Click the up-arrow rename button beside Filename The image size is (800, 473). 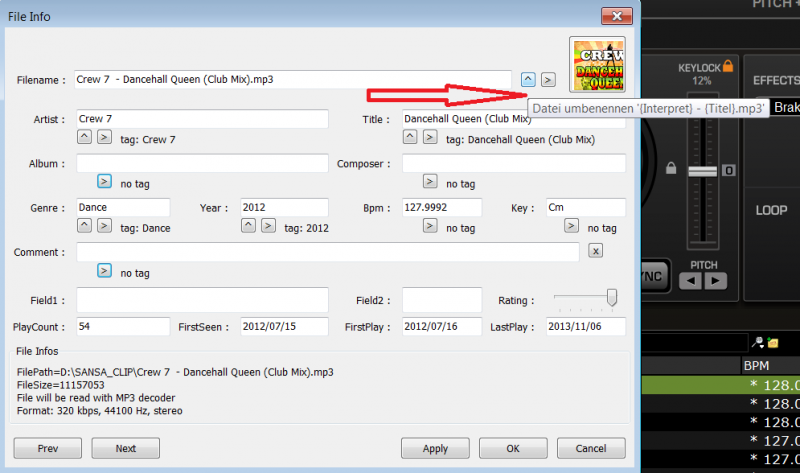coord(528,80)
